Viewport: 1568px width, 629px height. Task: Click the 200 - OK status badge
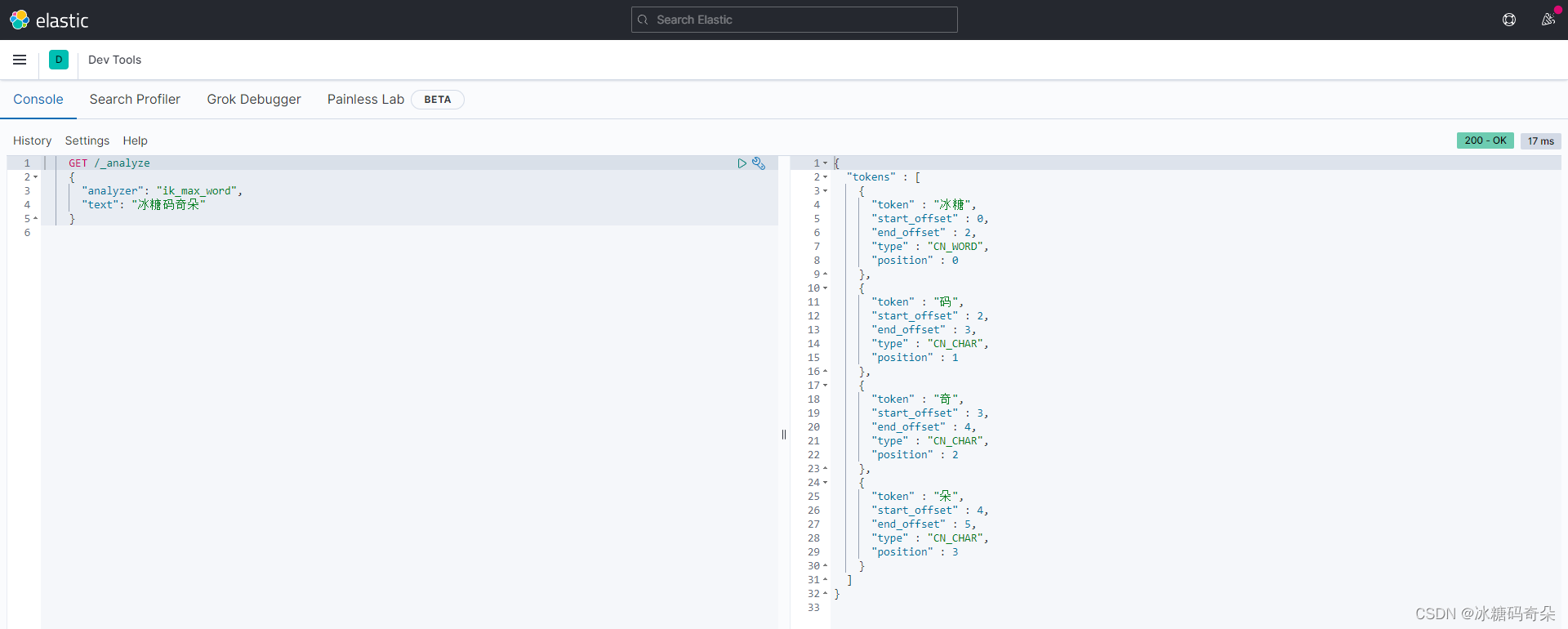click(x=1485, y=141)
